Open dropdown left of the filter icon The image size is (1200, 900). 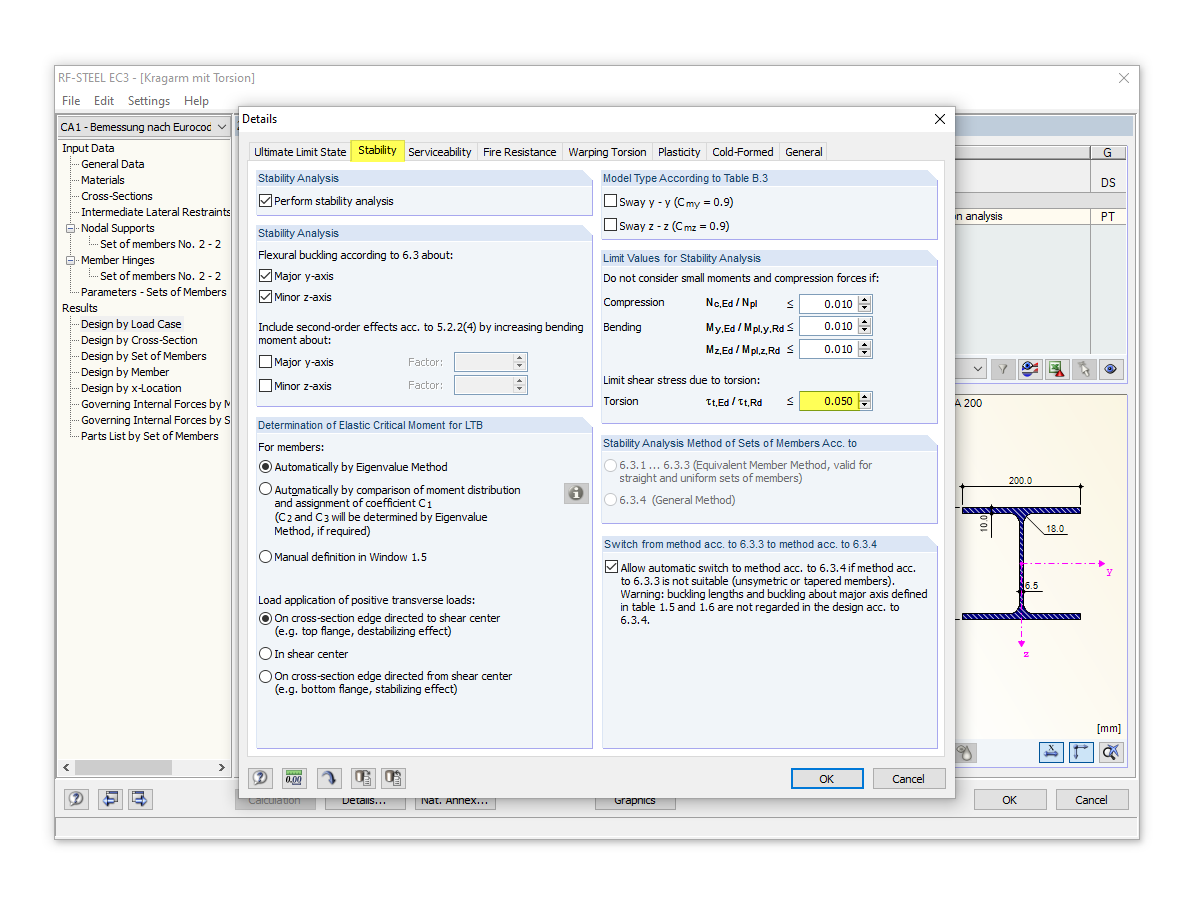(978, 369)
